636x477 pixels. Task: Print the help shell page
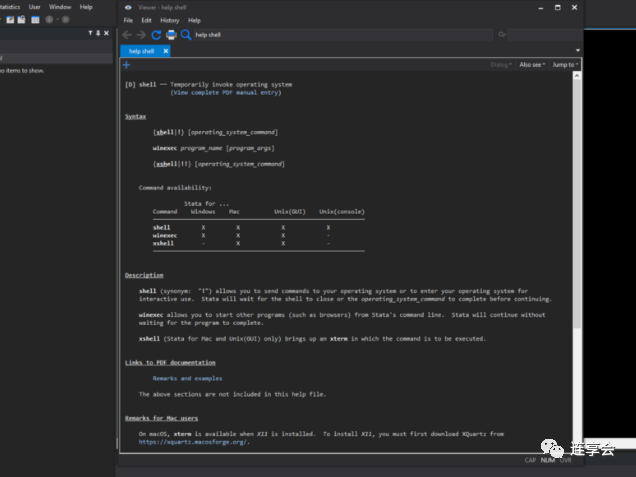171,35
